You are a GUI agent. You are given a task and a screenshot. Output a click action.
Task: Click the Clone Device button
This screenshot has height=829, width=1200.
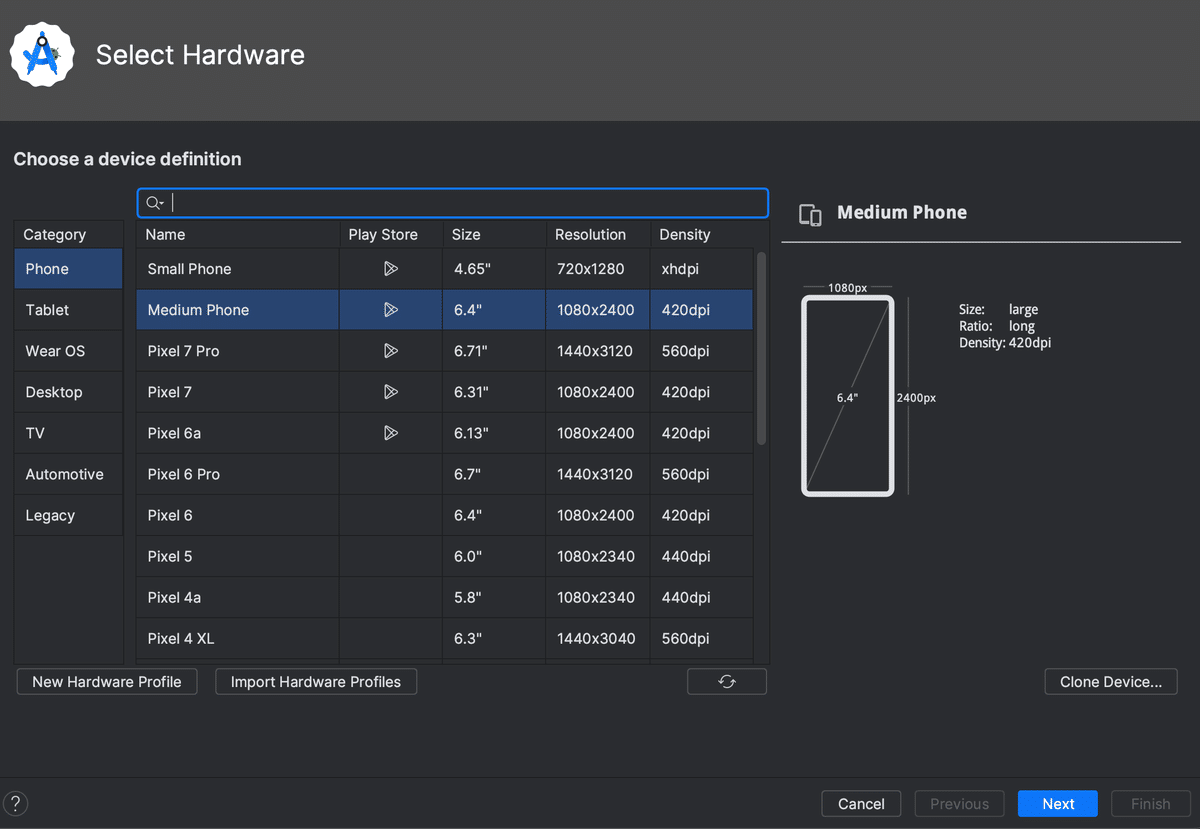1111,682
